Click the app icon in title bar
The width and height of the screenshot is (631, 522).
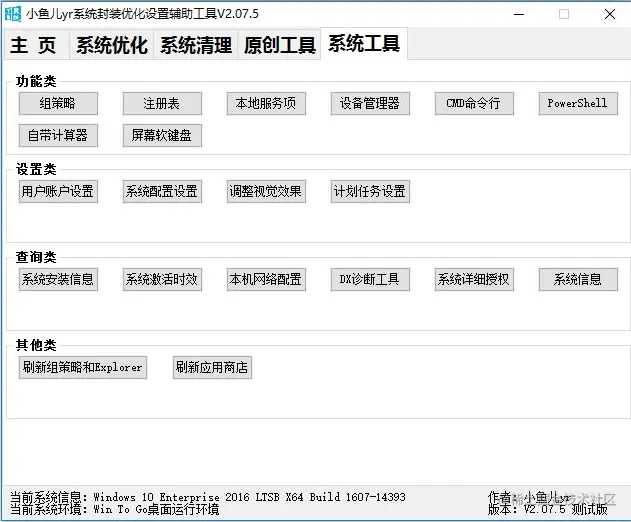12,14
